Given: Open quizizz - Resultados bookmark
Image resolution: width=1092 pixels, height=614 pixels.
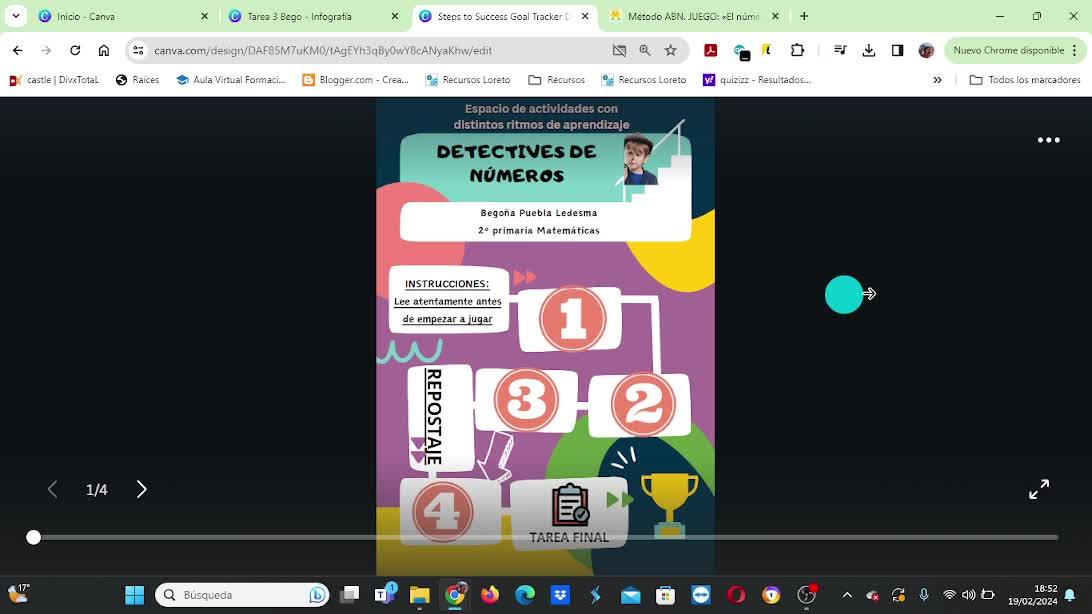Looking at the screenshot, I should [757, 80].
